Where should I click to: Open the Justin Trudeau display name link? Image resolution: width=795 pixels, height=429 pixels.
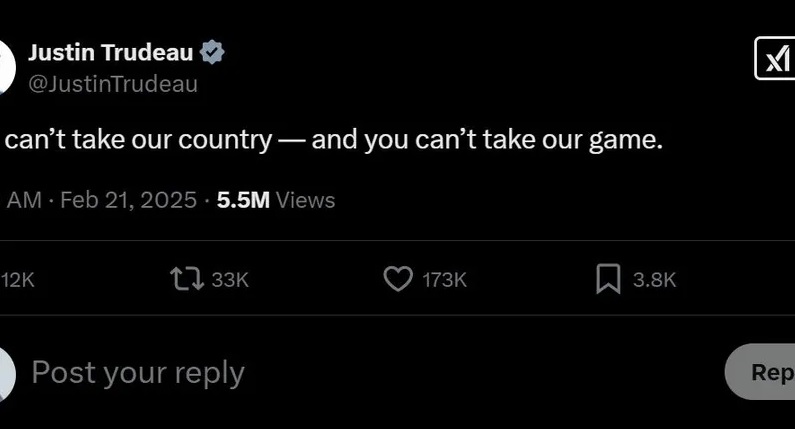[x=111, y=53]
